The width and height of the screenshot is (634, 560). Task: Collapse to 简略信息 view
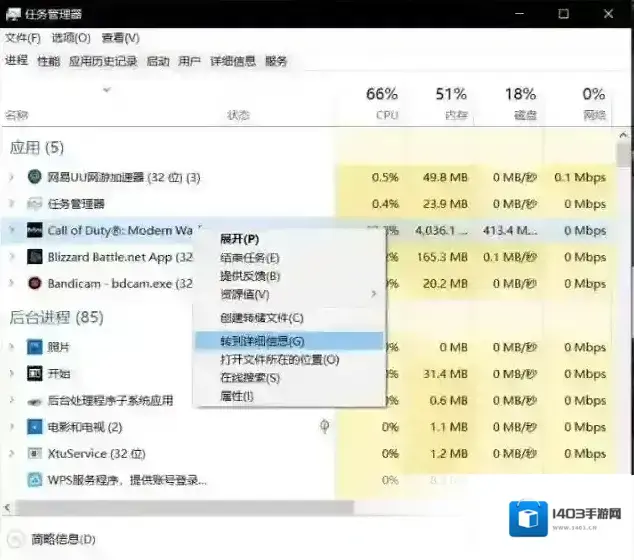[55, 539]
